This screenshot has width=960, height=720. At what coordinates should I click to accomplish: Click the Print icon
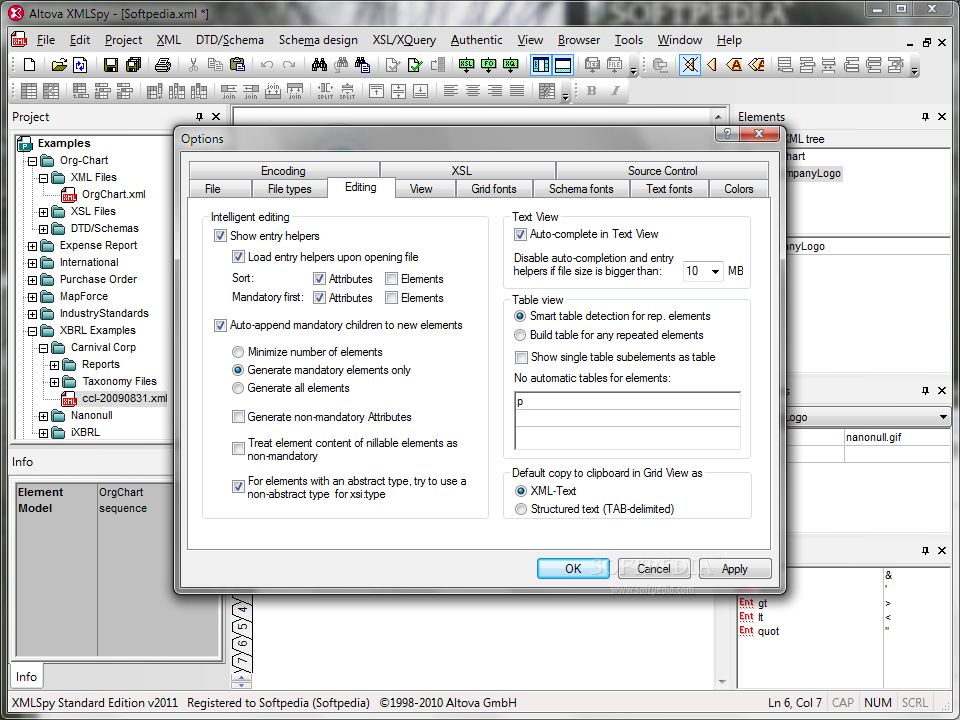(163, 65)
